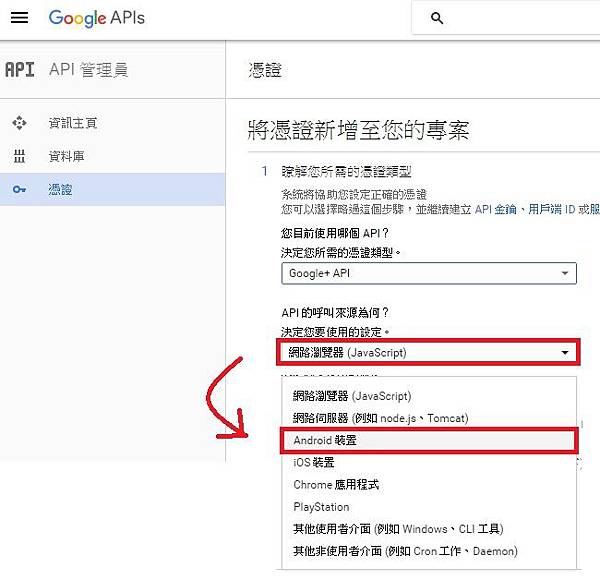The height and width of the screenshot is (580, 600).
Task: Choose the Android 裝置 option
Action: coord(429,440)
